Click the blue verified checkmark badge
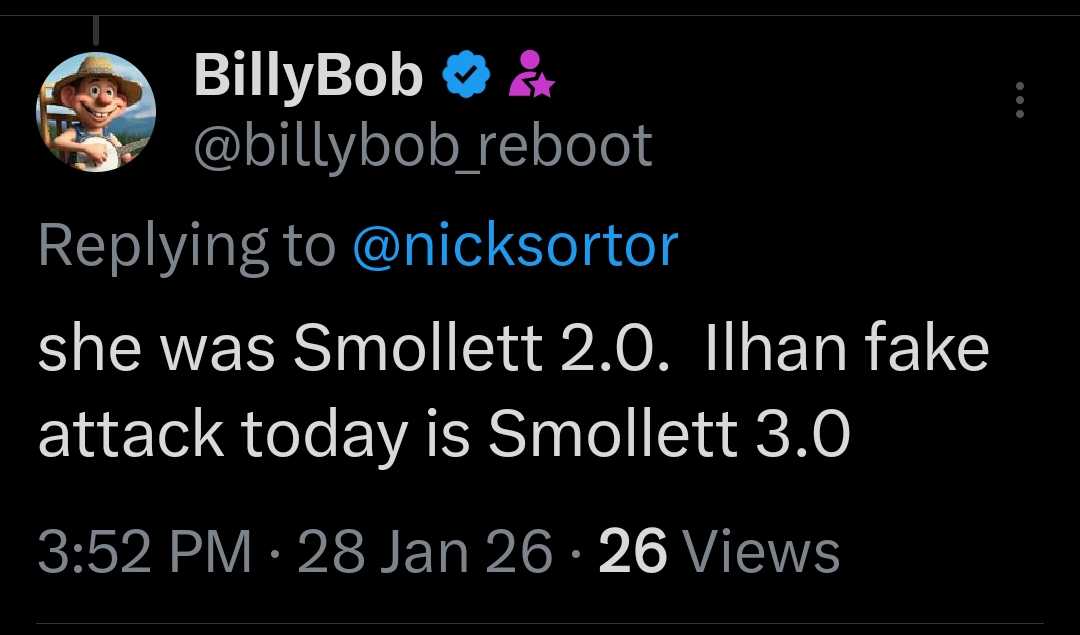Image resolution: width=1080 pixels, height=635 pixels. (x=467, y=78)
